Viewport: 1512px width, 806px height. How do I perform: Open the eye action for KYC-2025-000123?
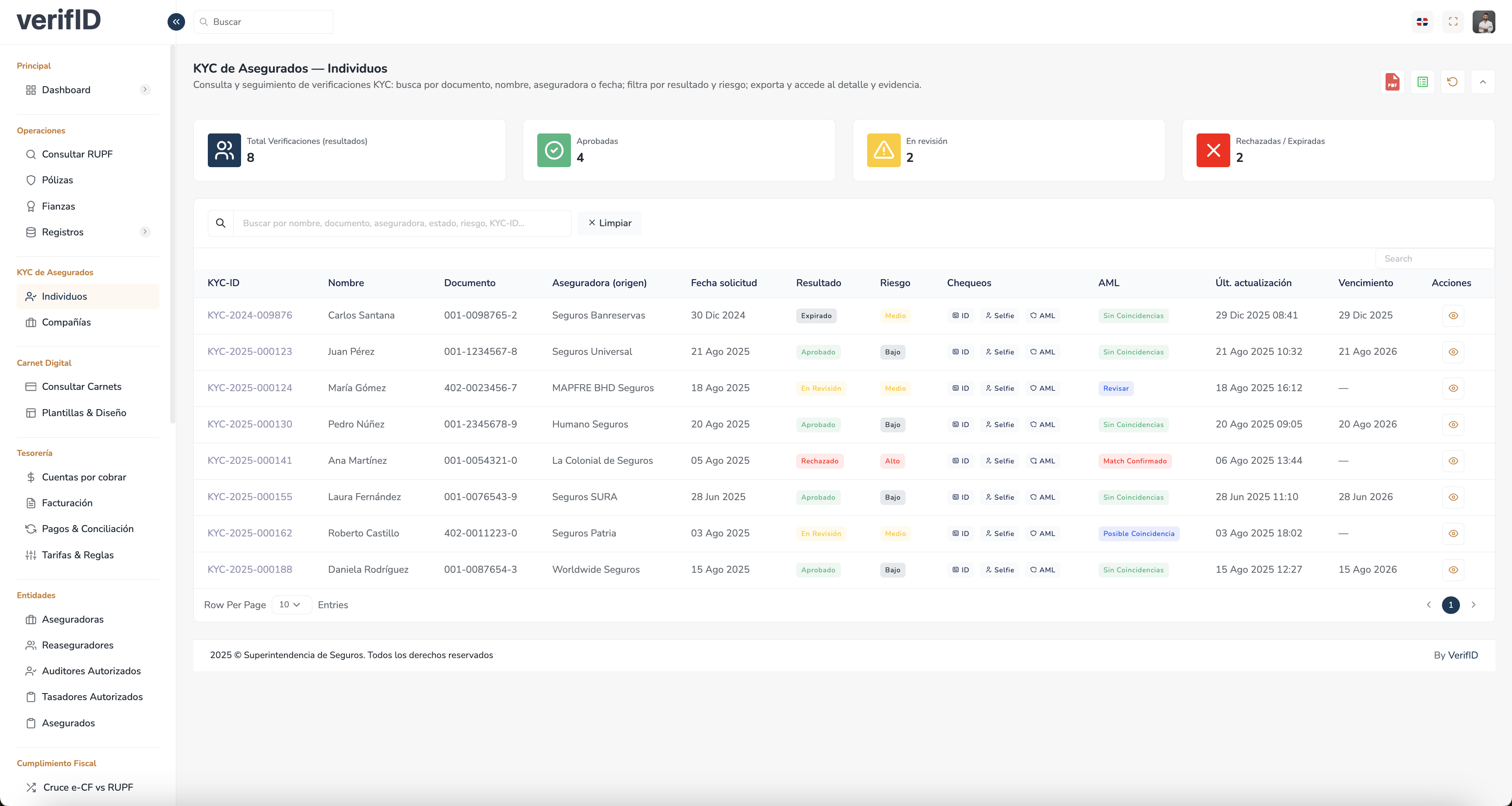1452,352
